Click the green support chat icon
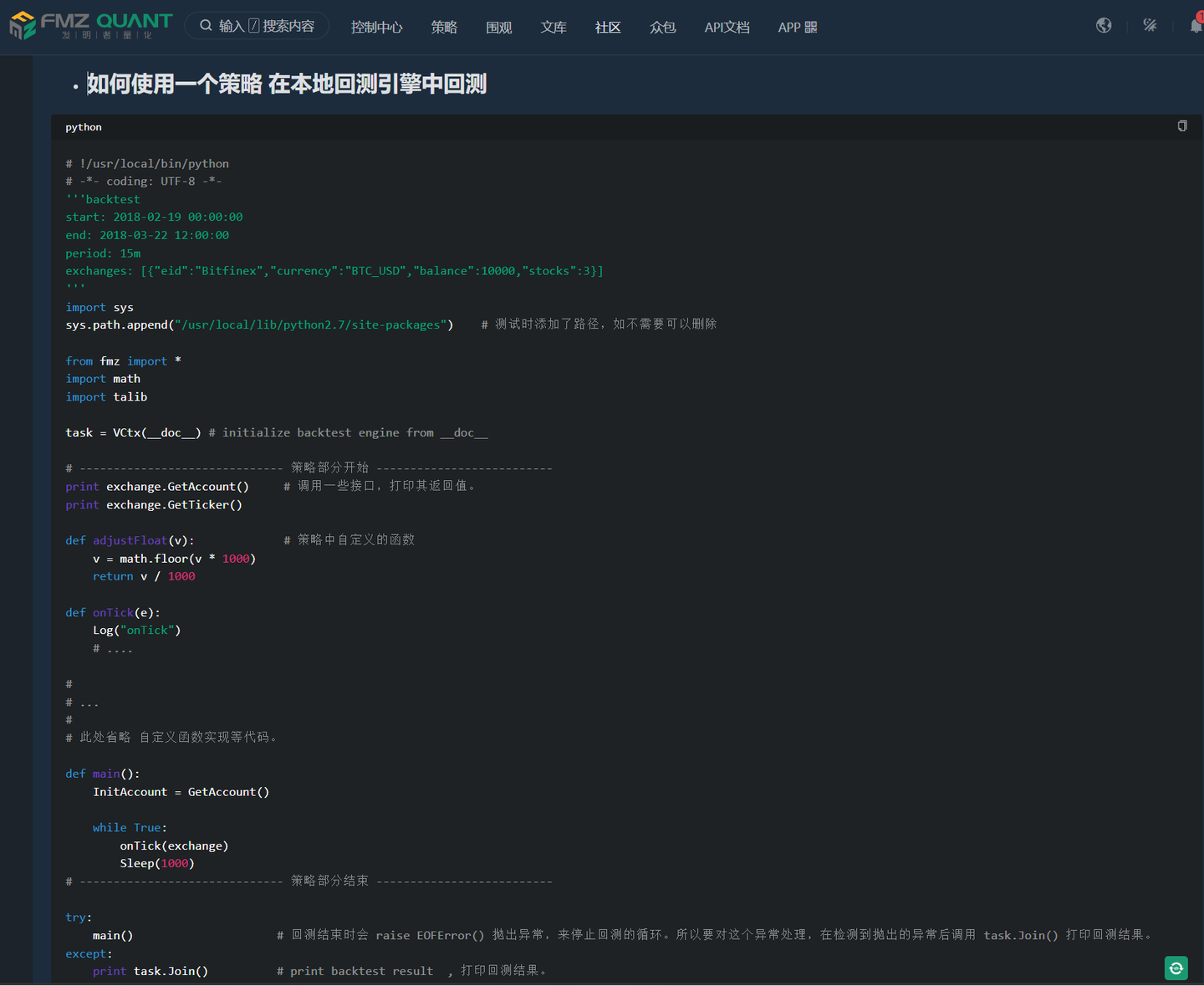1204x986 pixels. tap(1176, 968)
